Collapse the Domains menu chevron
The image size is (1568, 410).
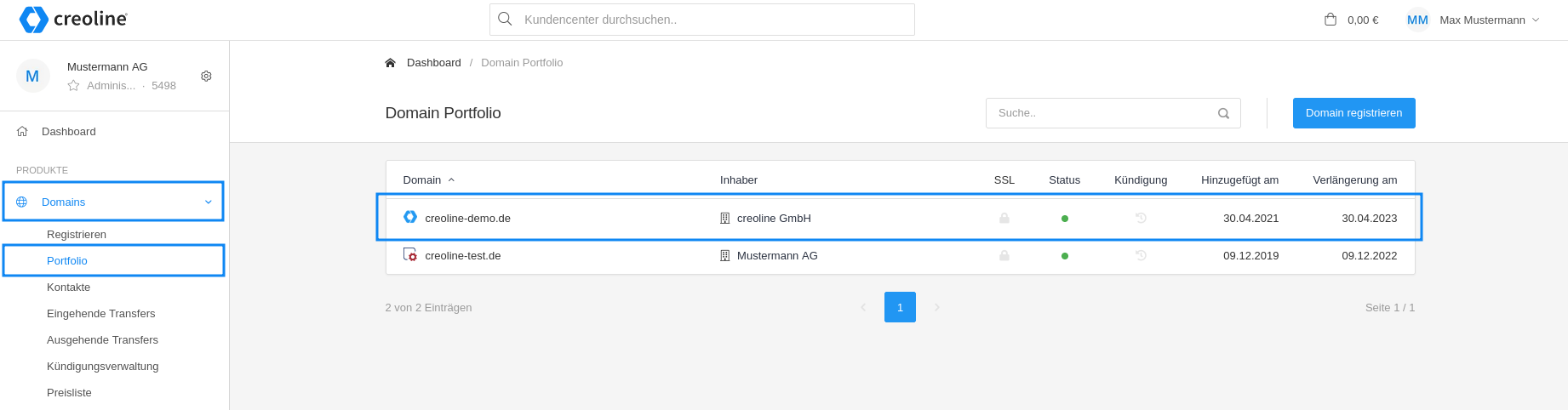point(209,202)
